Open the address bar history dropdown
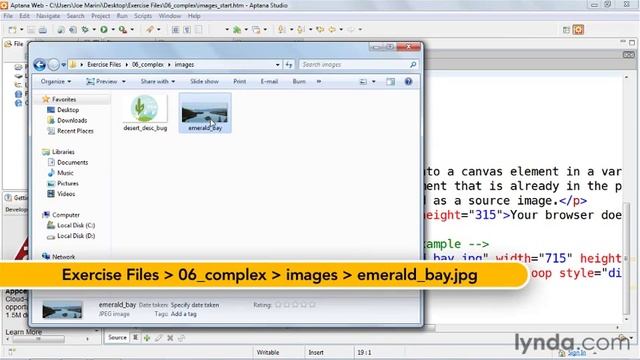The width and height of the screenshot is (640, 360). click(x=278, y=64)
